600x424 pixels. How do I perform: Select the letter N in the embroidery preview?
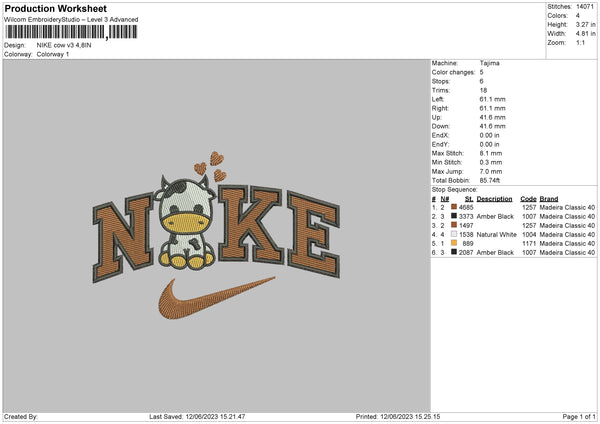point(123,237)
